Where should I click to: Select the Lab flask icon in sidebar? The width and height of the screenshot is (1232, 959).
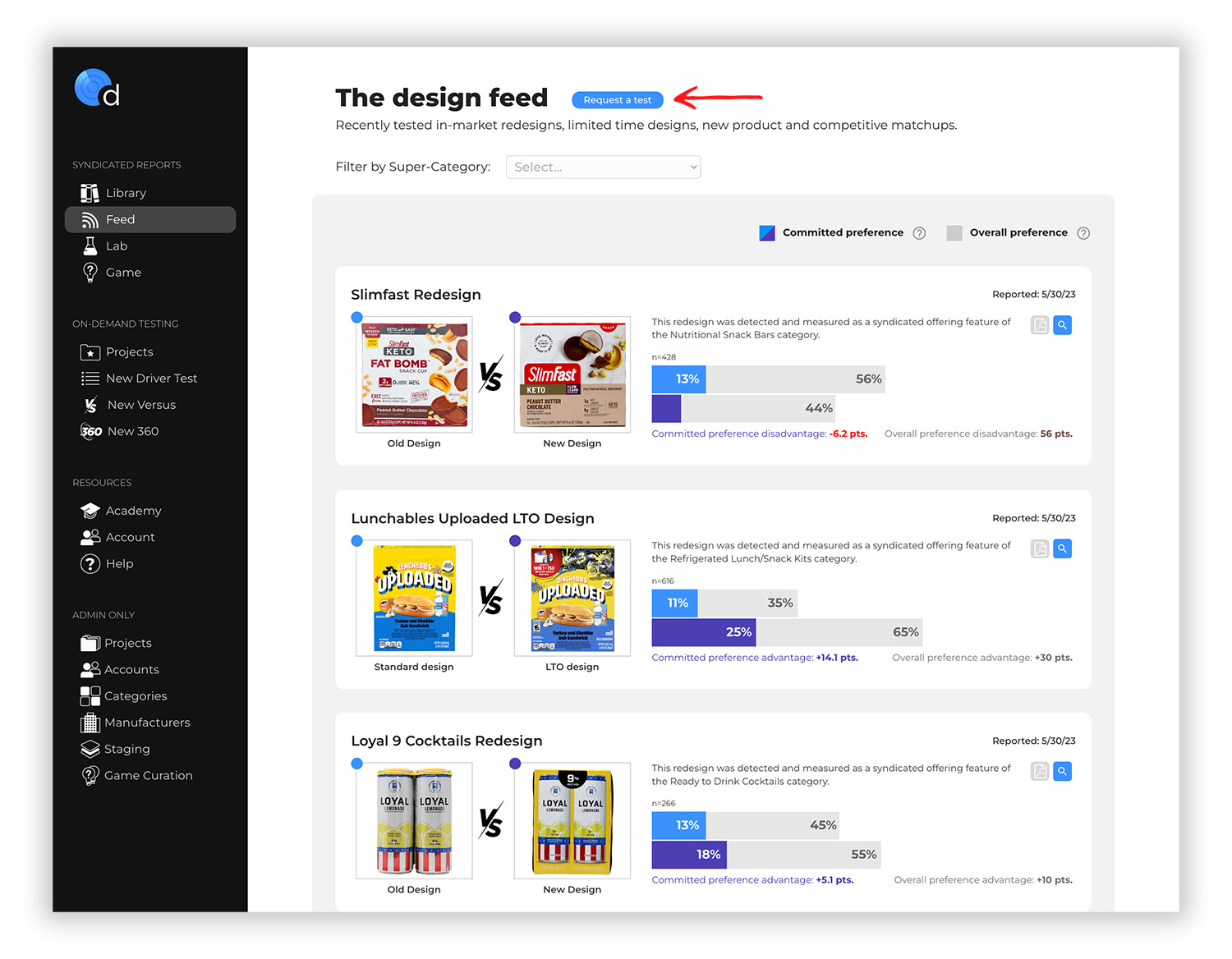point(90,245)
